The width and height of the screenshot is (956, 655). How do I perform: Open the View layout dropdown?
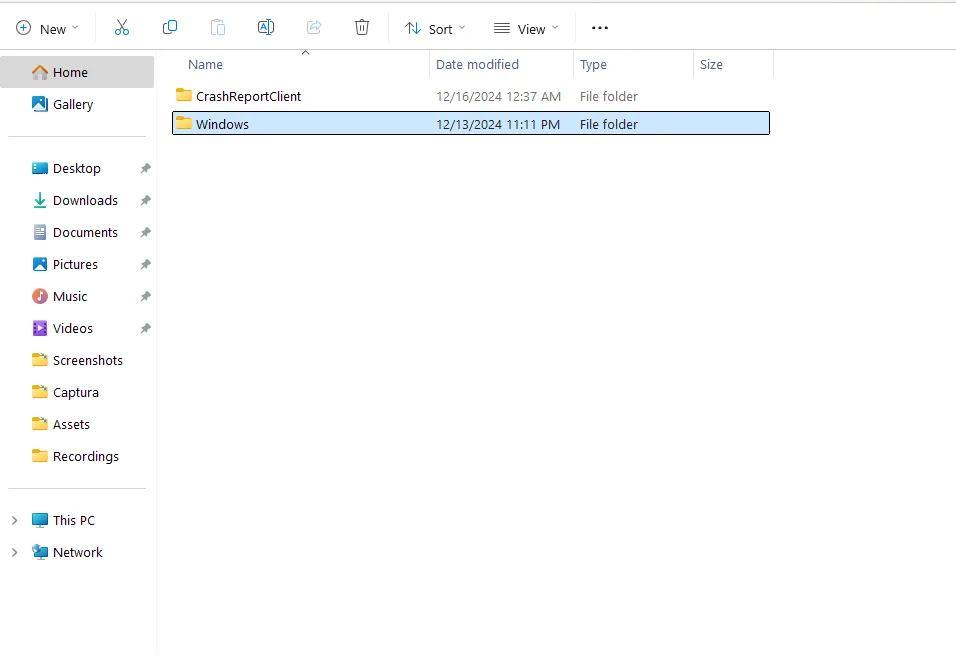click(x=526, y=29)
